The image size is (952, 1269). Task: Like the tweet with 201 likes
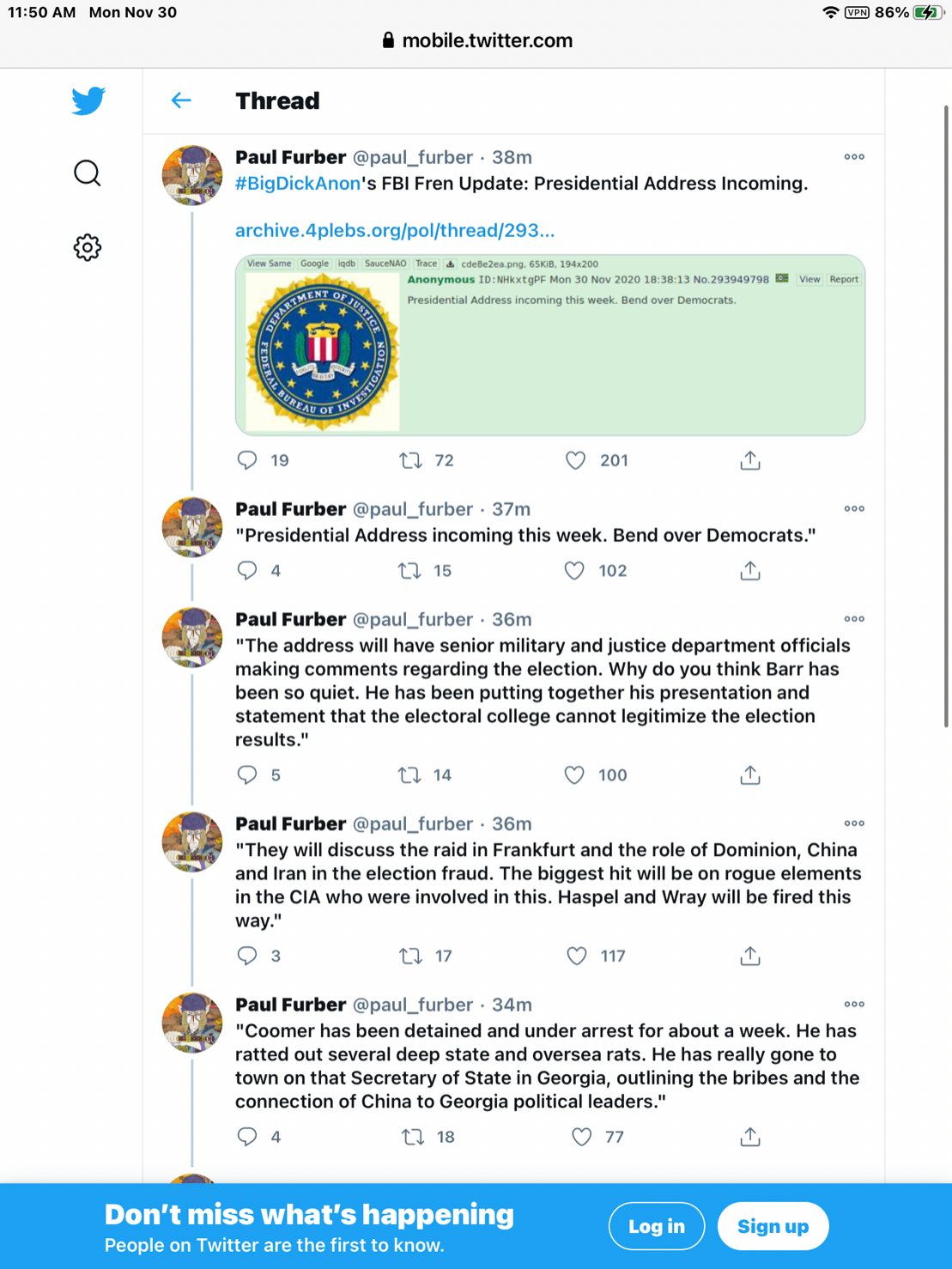point(575,461)
